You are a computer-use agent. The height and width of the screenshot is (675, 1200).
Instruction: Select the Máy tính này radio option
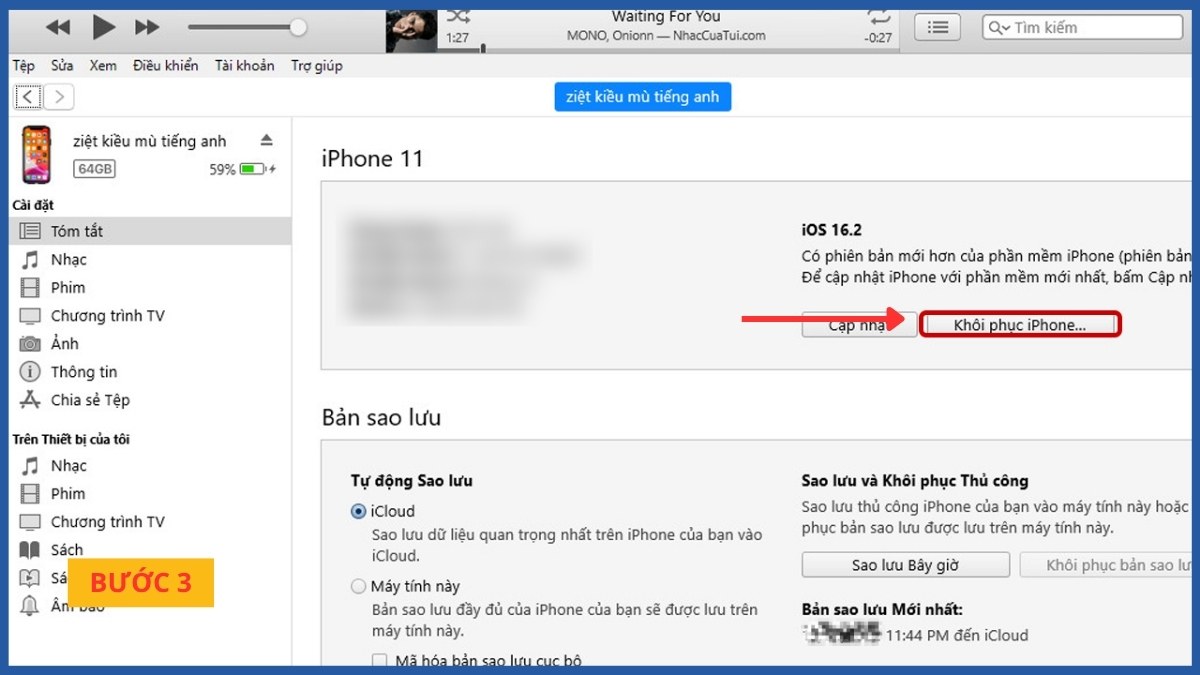pos(359,586)
